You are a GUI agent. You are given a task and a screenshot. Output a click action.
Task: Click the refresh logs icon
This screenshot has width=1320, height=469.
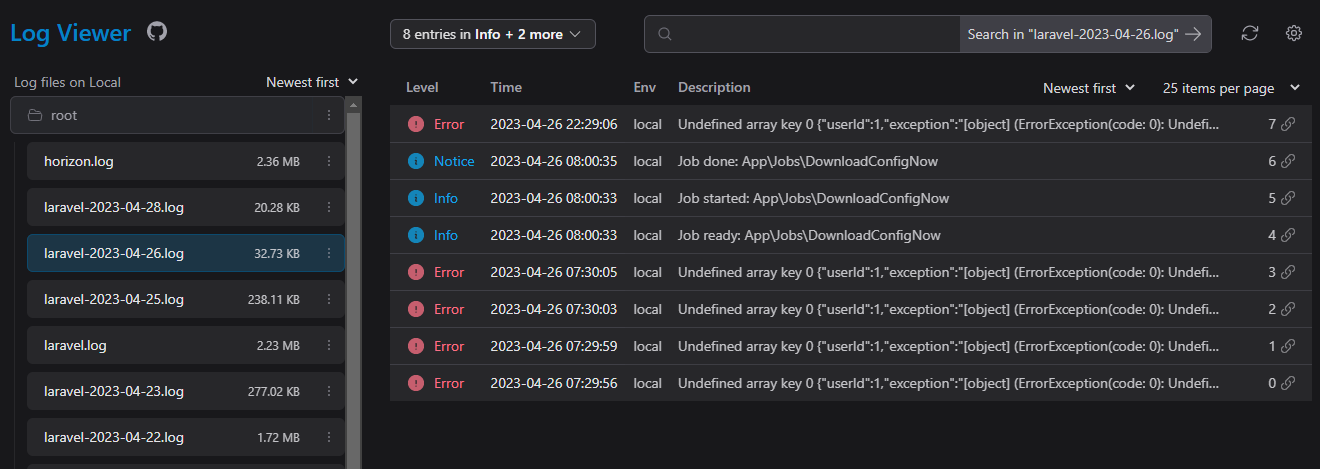[x=1249, y=33]
